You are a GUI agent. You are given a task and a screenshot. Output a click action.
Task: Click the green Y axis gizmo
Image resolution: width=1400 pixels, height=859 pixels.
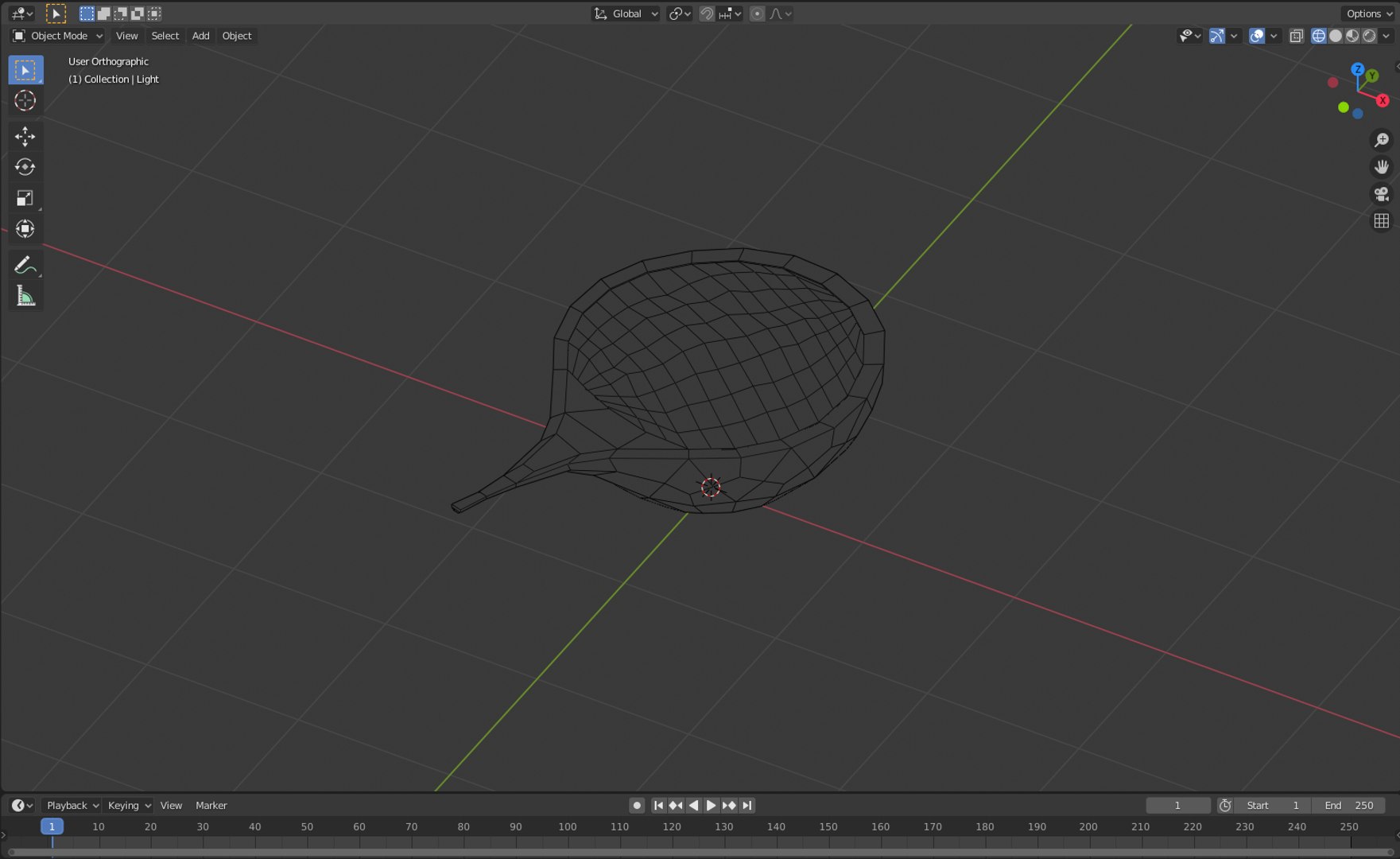point(1372,76)
